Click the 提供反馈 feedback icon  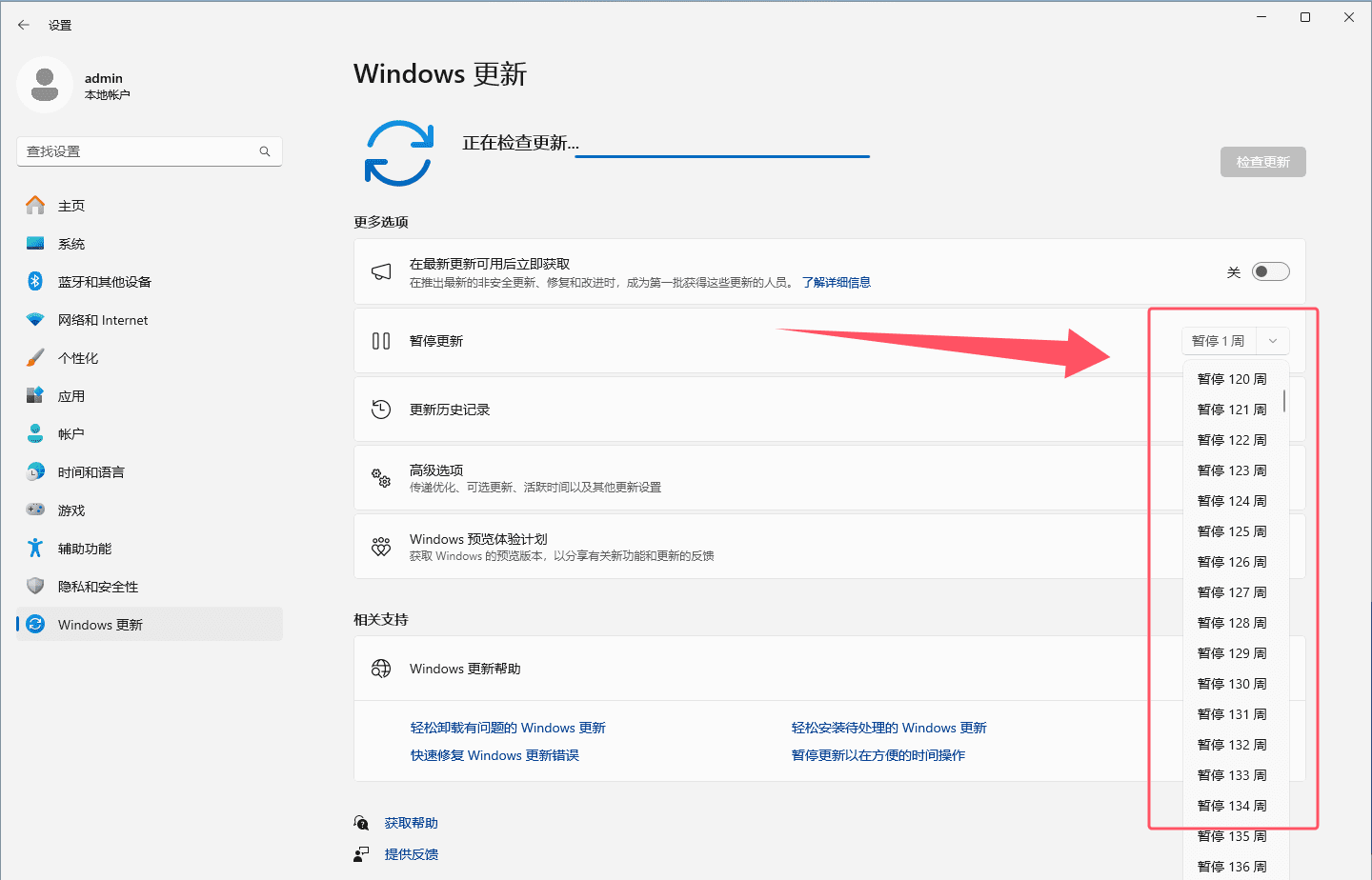(361, 854)
